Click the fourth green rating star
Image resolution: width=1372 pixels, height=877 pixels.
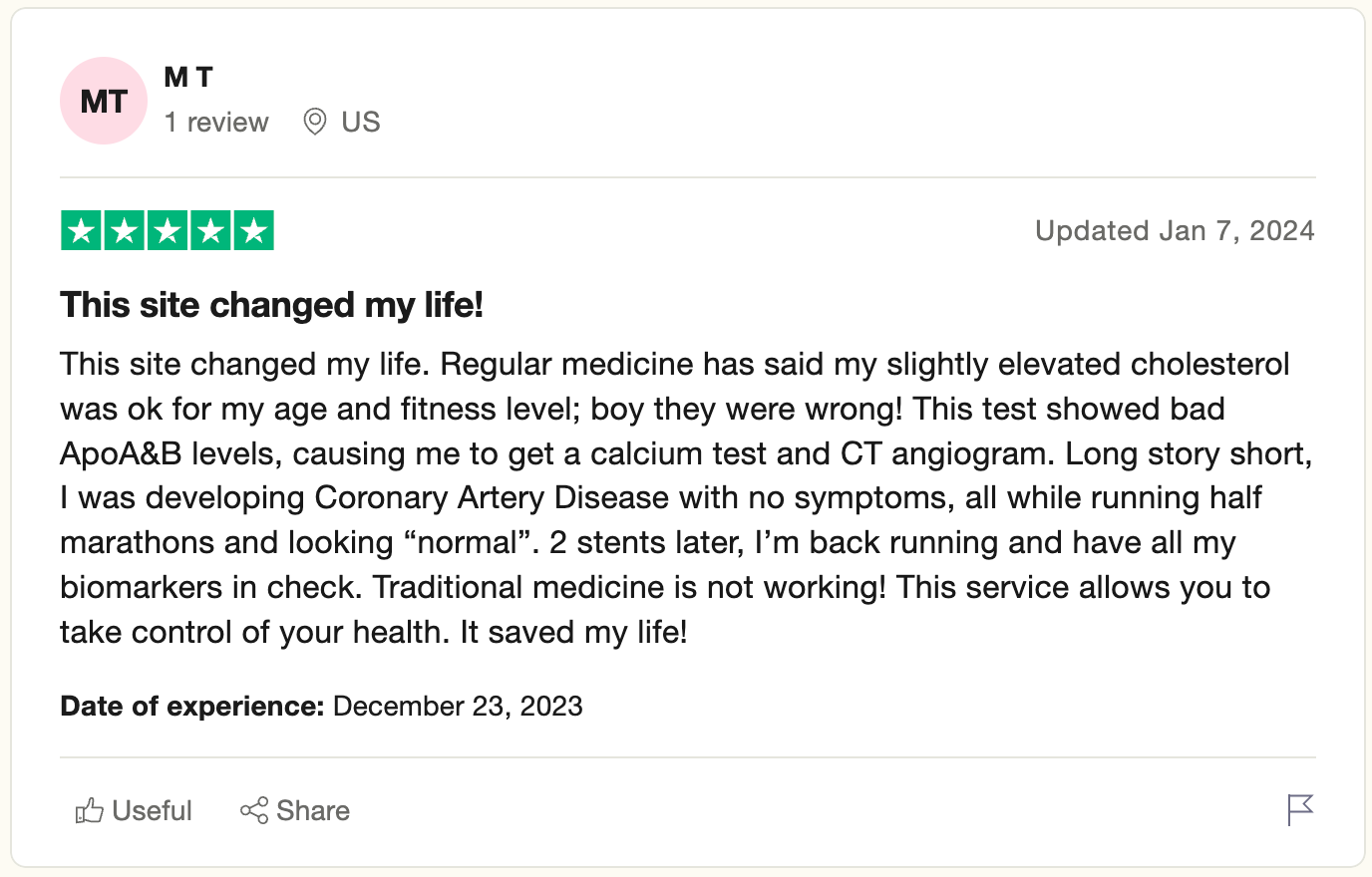point(210,230)
